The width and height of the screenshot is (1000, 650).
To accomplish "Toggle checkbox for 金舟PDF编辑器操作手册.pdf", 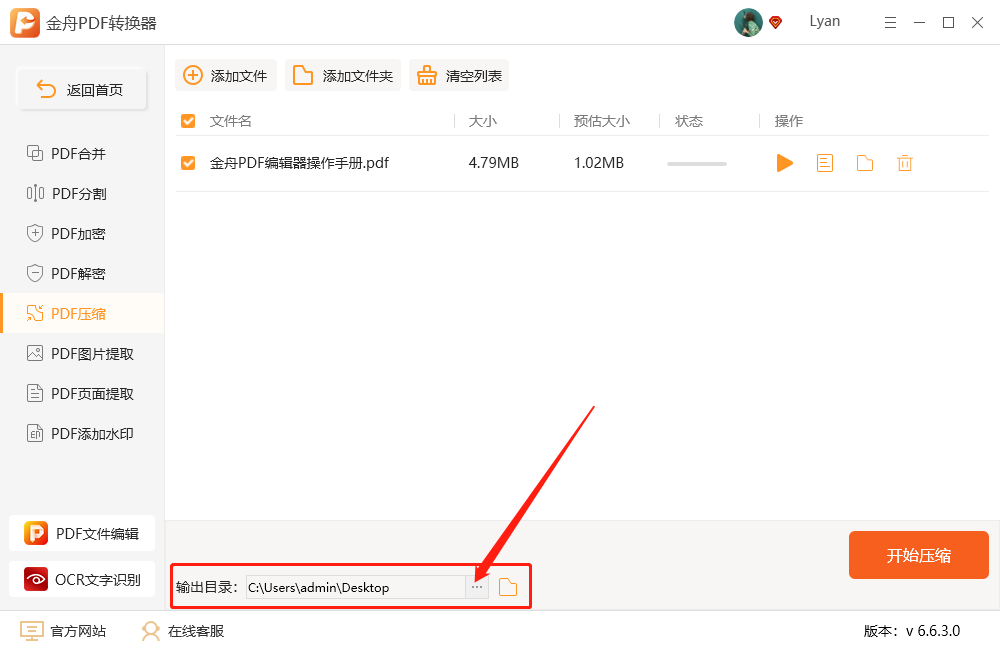I will (x=188, y=163).
